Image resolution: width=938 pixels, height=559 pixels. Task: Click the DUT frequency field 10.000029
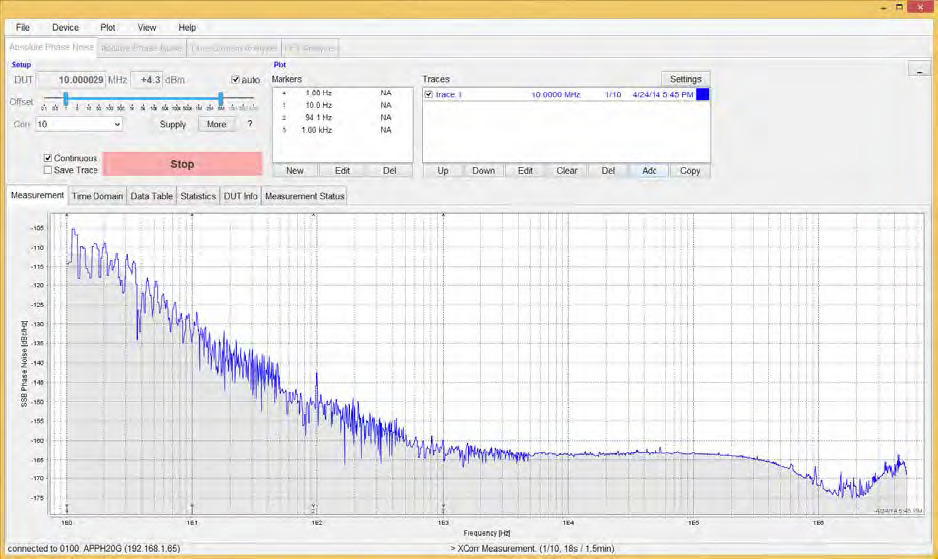71,80
